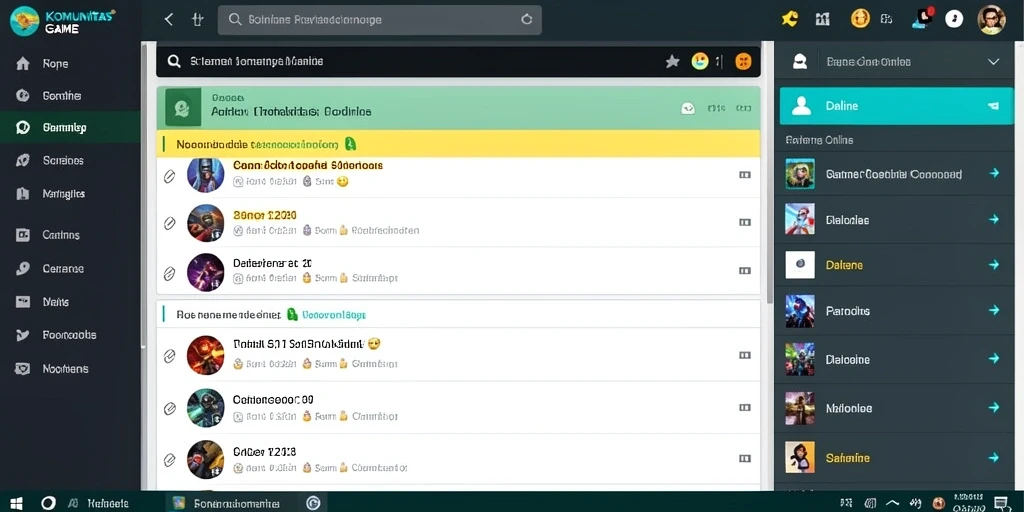Open the gold coin icon in header
Image resolution: width=1024 pixels, height=512 pixels.
pyautogui.click(x=860, y=18)
